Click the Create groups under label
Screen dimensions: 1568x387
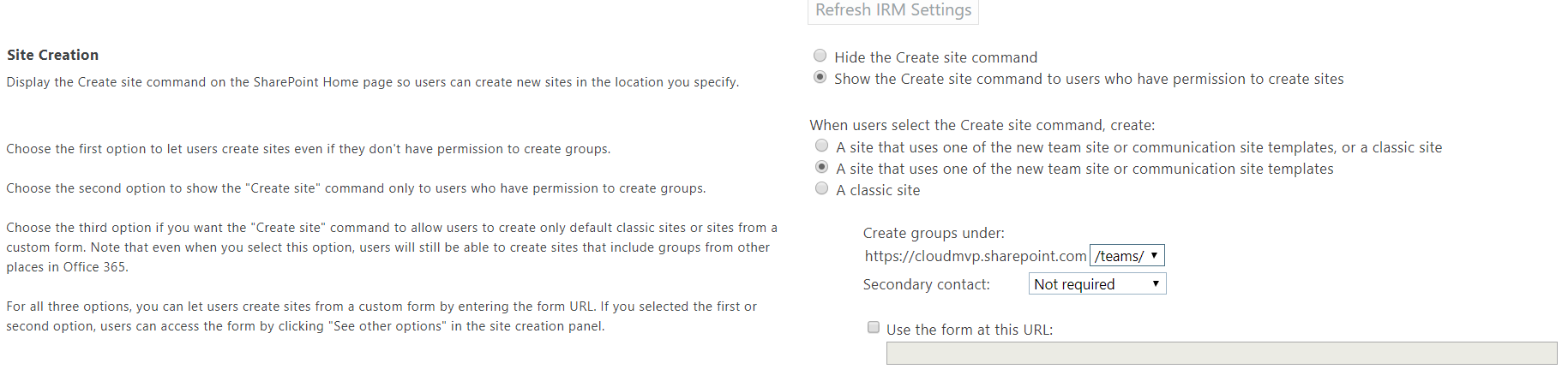click(x=934, y=233)
